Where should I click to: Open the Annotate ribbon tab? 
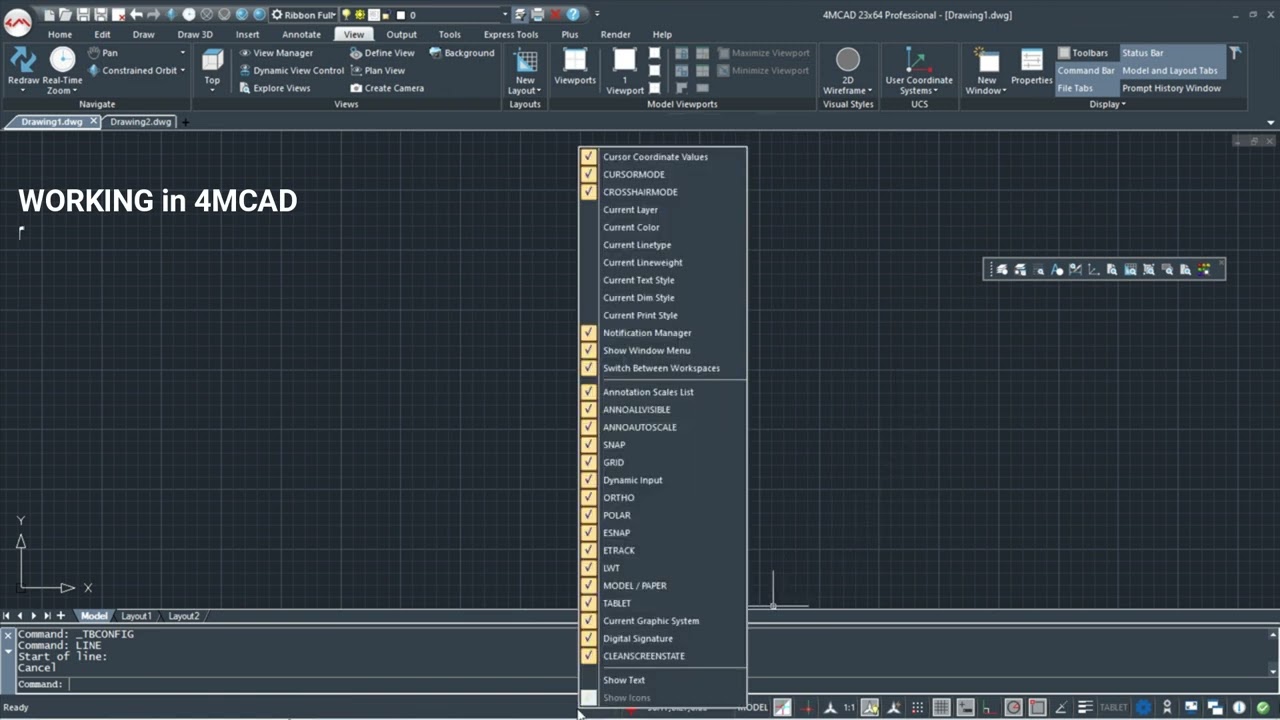click(x=301, y=34)
